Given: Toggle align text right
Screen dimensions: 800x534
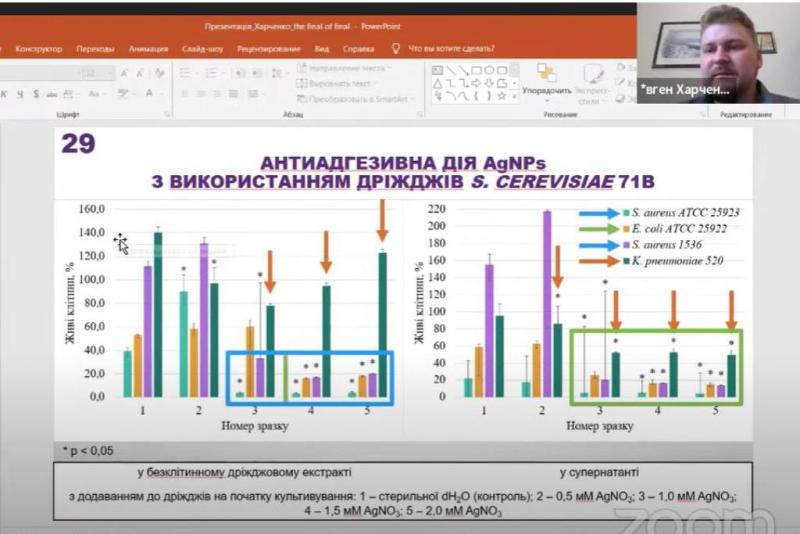Looking at the screenshot, I should pyautogui.click(x=217, y=94).
